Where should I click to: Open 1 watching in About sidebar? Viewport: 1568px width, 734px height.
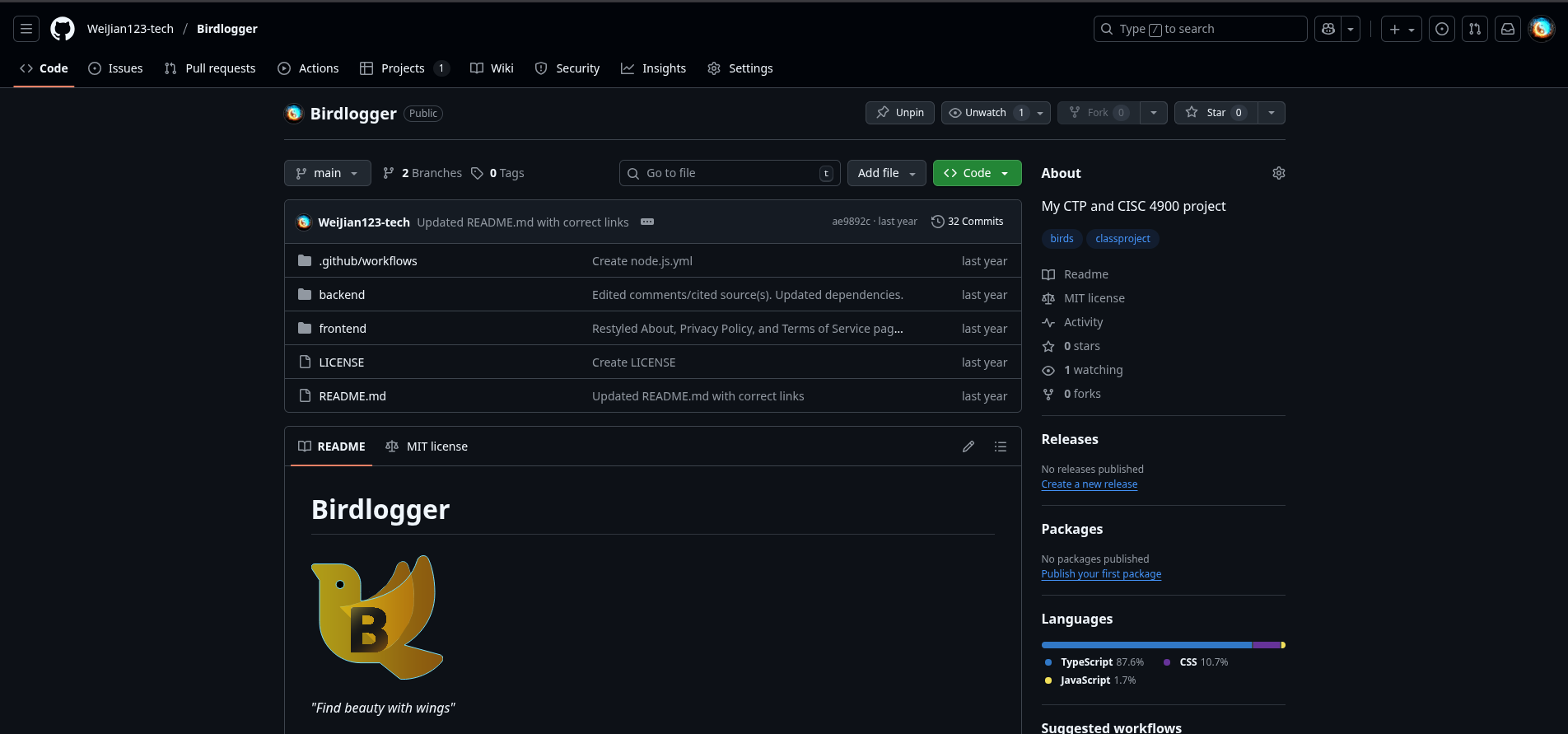coord(1082,370)
